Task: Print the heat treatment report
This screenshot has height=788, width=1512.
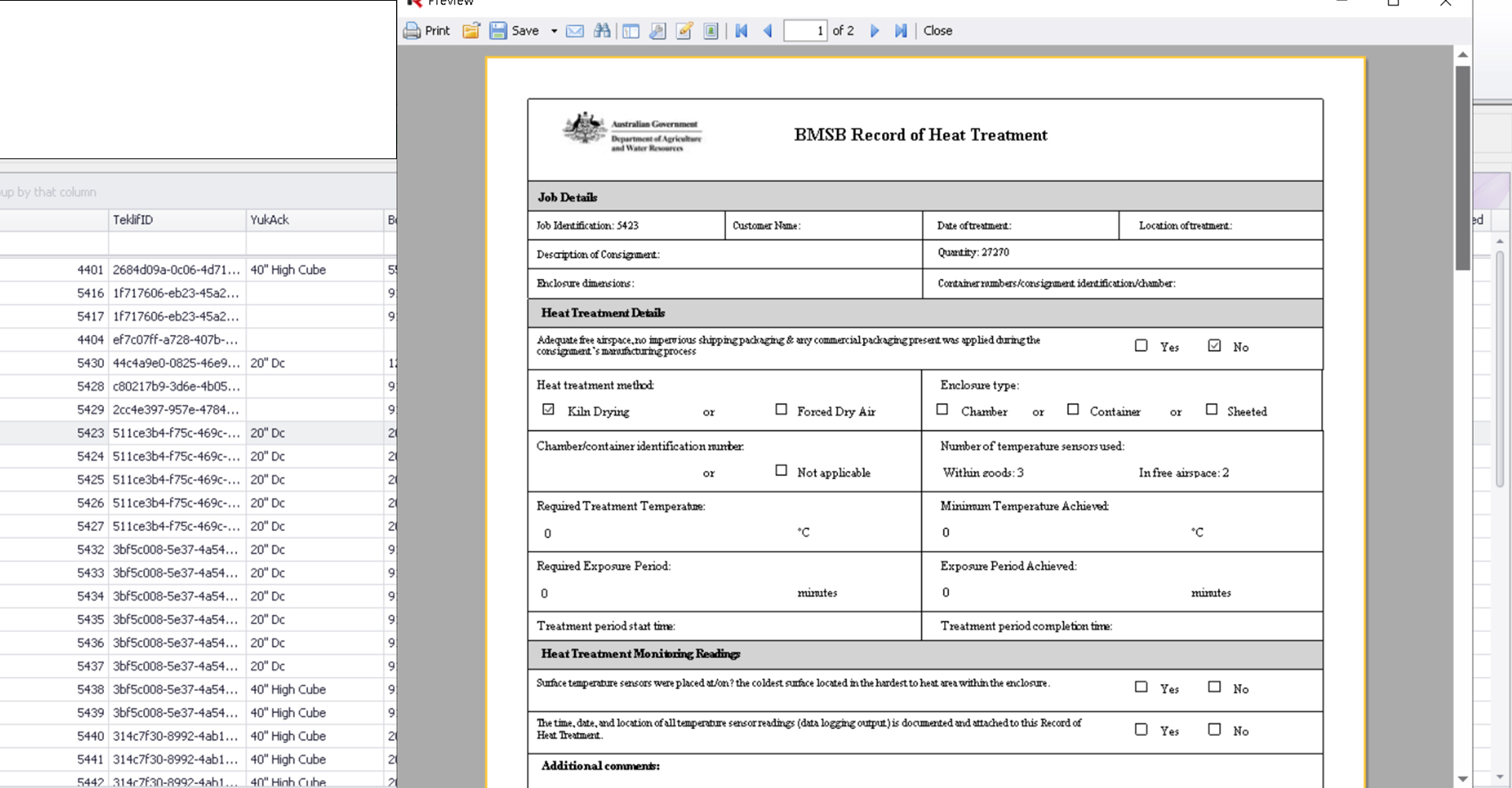Action: coord(426,31)
